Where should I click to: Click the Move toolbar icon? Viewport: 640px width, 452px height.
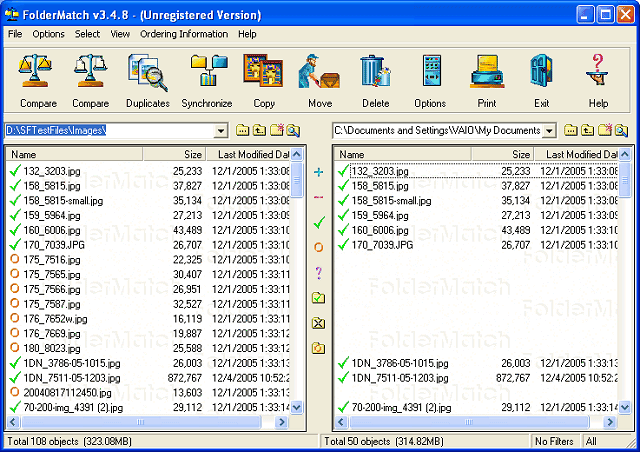coord(320,81)
